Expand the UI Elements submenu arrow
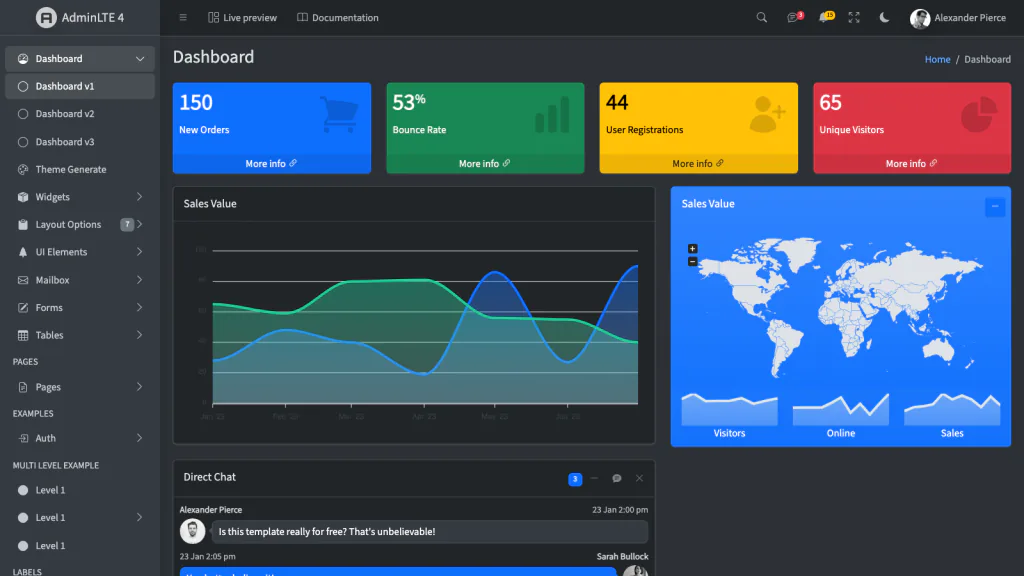 pos(139,252)
